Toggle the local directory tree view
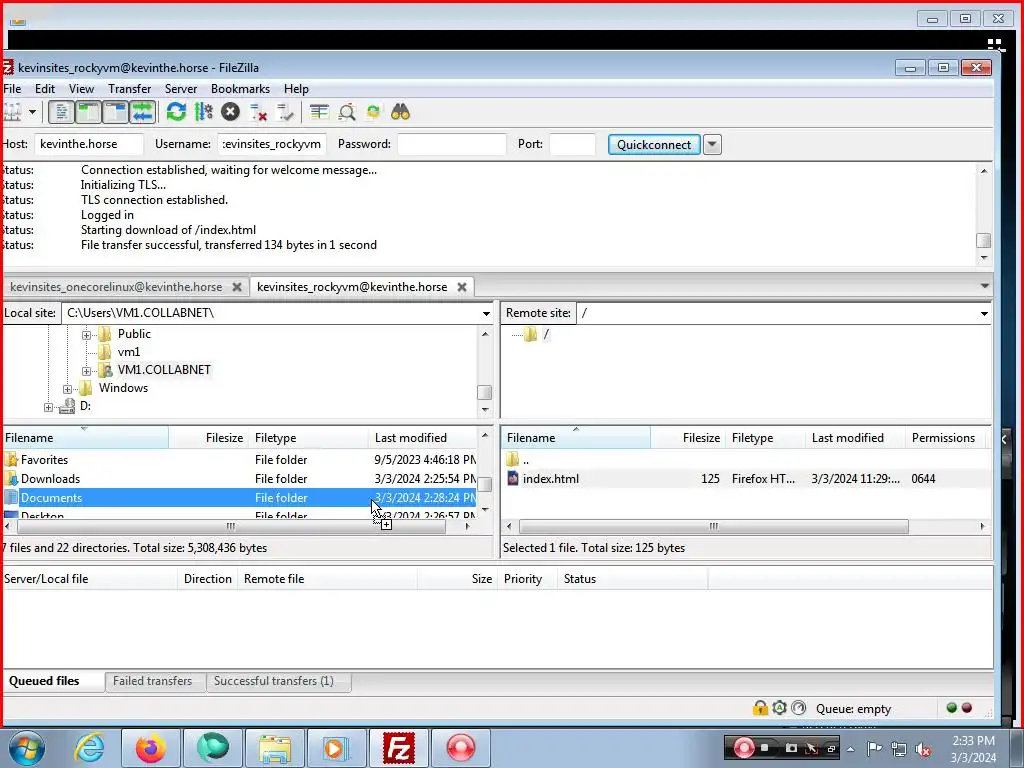Image resolution: width=1024 pixels, height=768 pixels. (x=88, y=112)
